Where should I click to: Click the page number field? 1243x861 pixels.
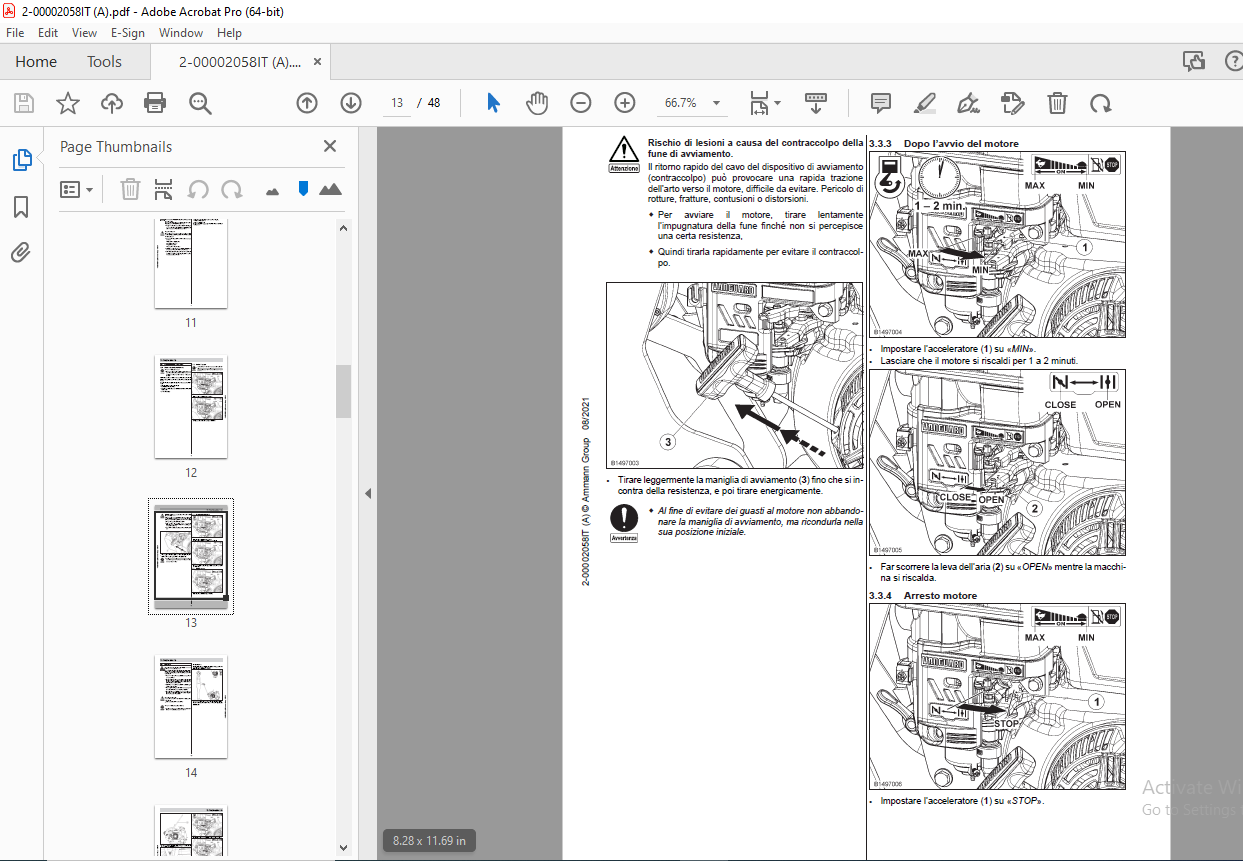(x=397, y=103)
